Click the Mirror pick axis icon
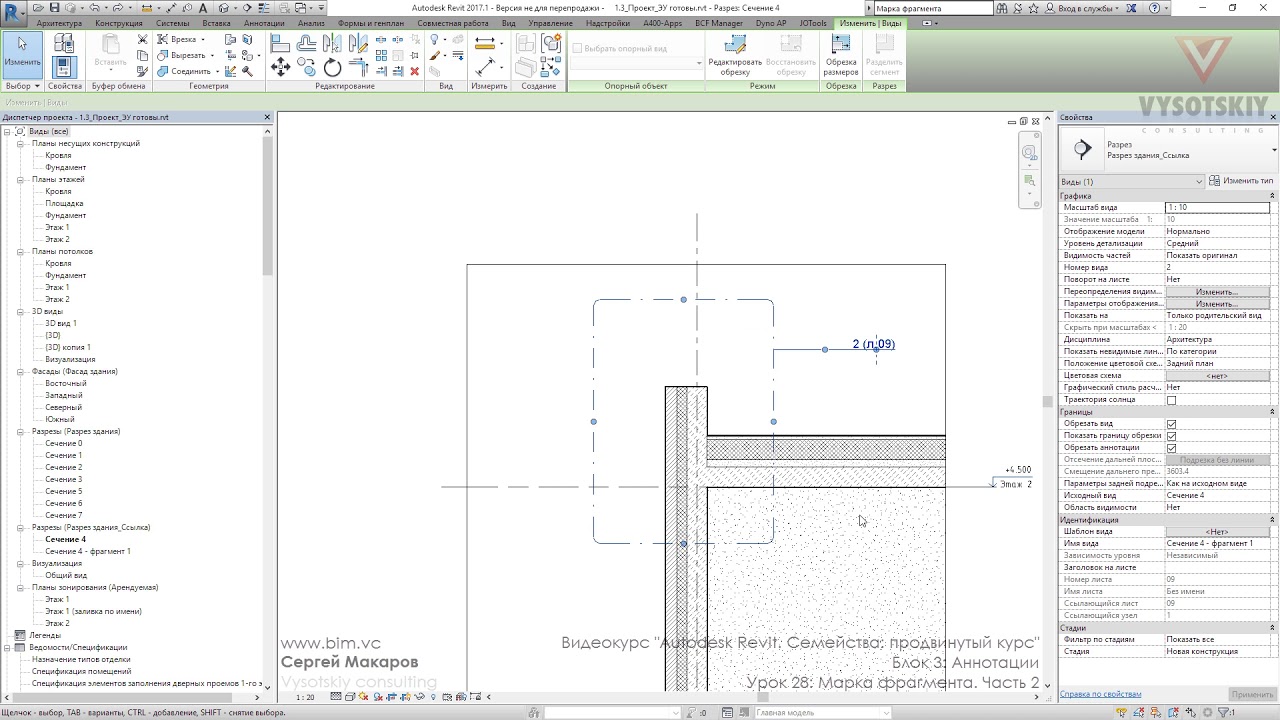1280x720 pixels. click(331, 43)
